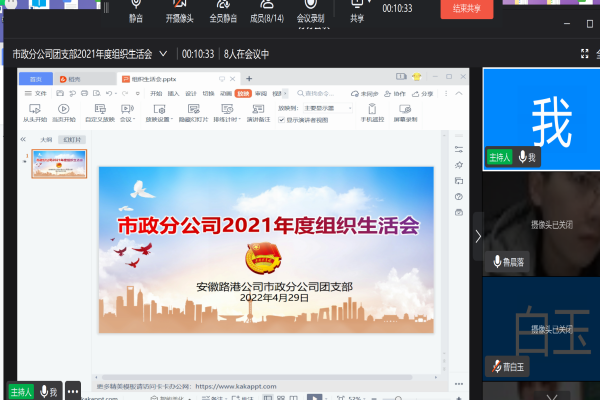Screen dimensions: 600x400
Task: Add new tab with plus icon
Action: click(249, 78)
